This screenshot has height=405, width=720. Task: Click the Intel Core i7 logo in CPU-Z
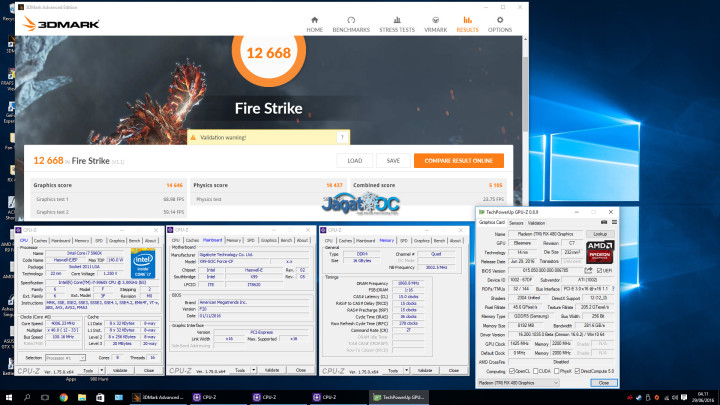[143, 263]
